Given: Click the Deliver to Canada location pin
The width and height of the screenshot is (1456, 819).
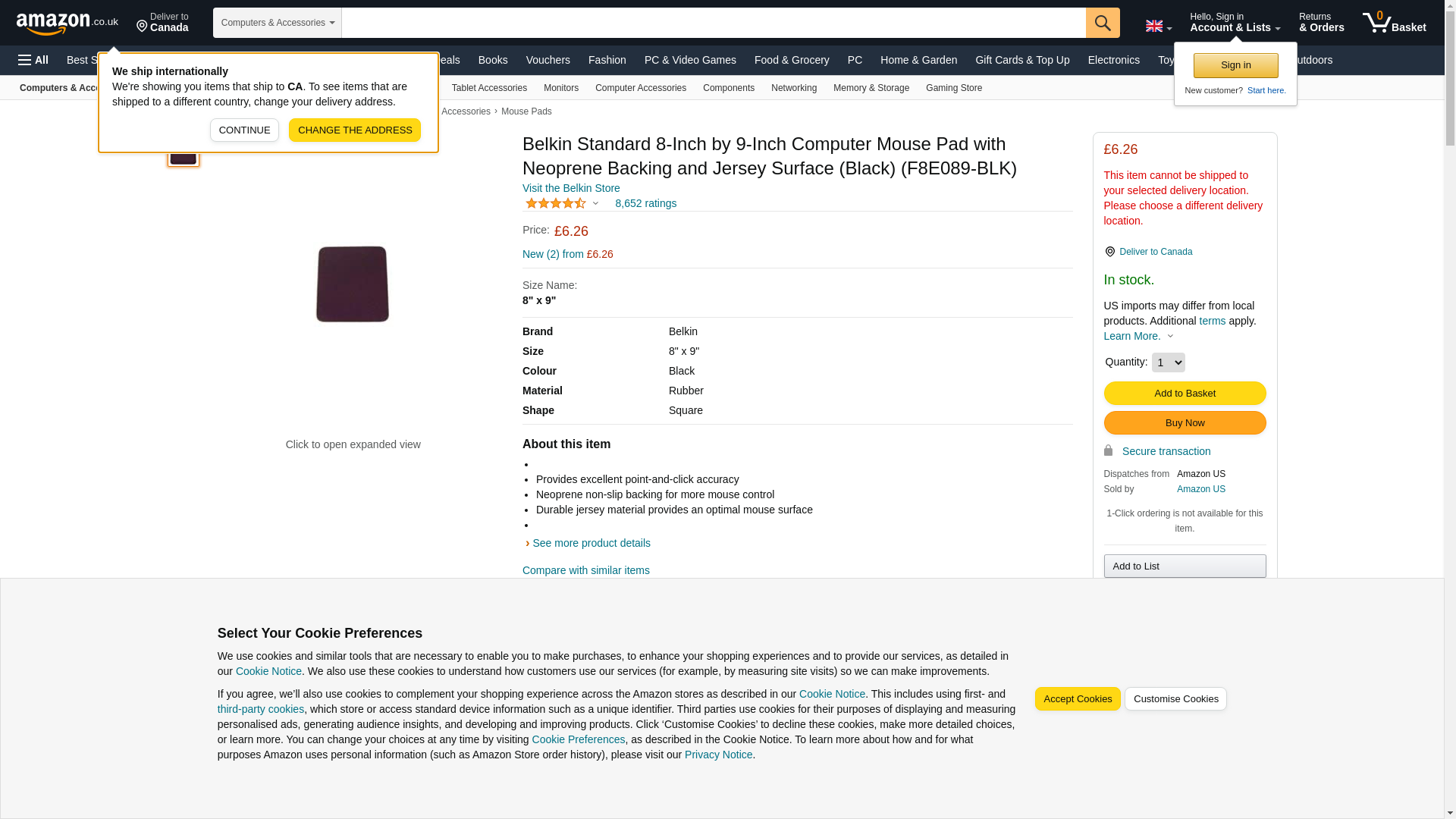Looking at the screenshot, I should tap(1109, 252).
